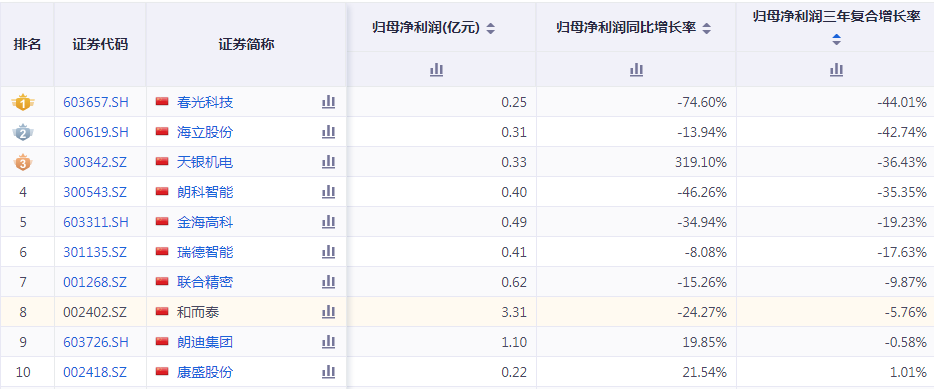Viewport: 934px width, 389px height.
Task: Open bar chart icon for 和而泰
Action: tap(328, 312)
